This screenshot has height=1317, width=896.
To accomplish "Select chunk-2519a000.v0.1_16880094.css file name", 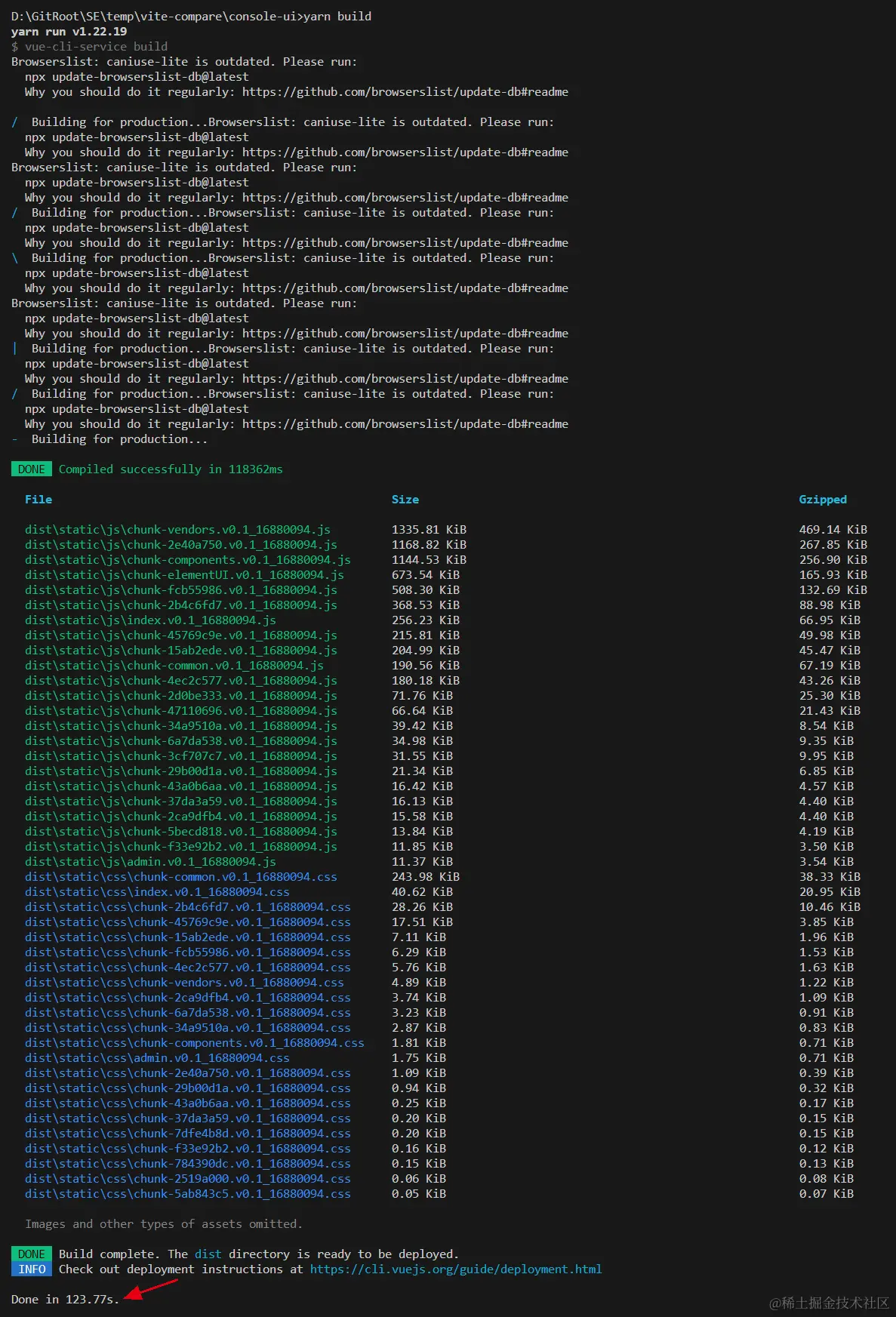I will (x=188, y=1179).
